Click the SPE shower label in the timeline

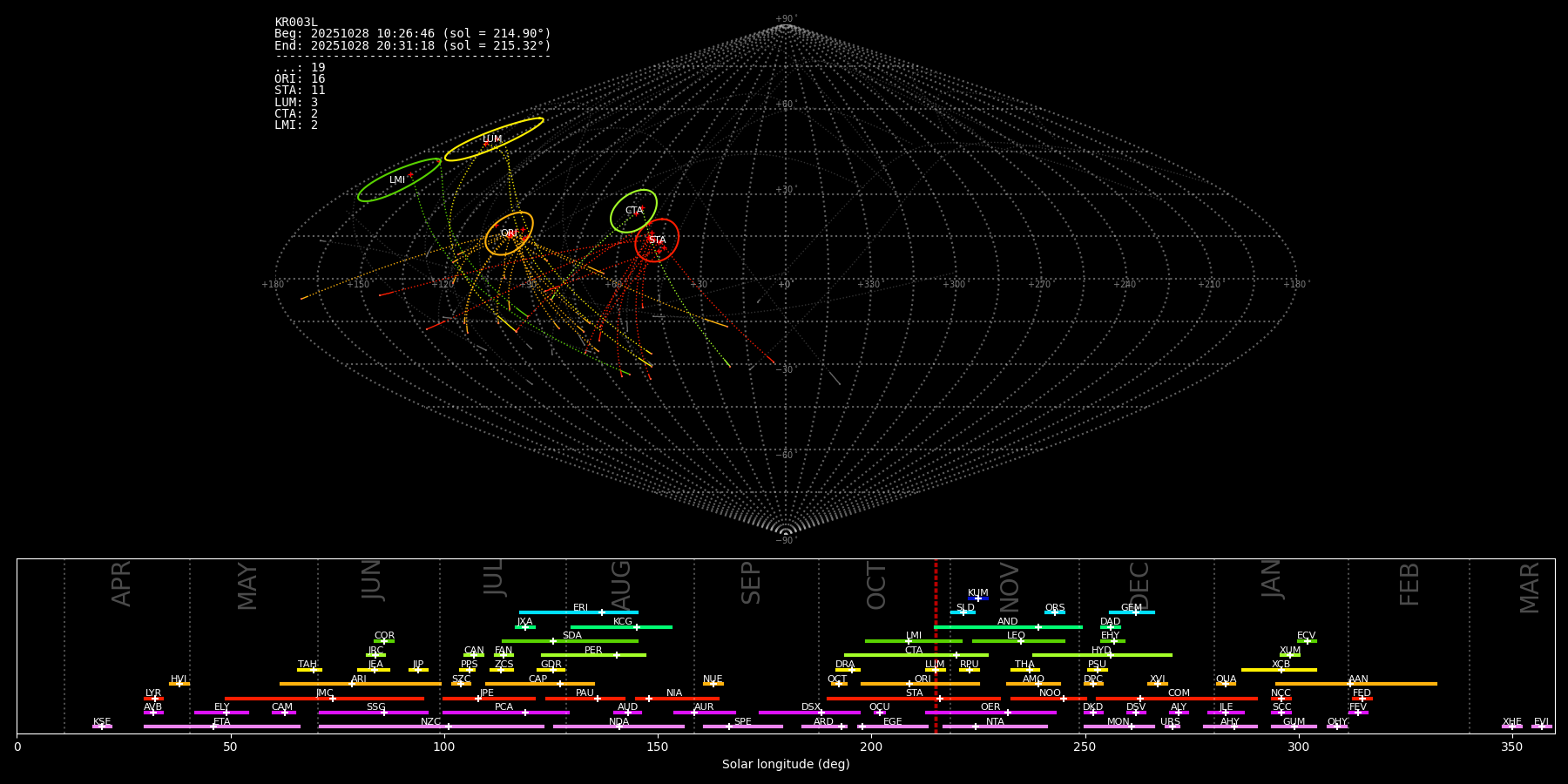(743, 722)
